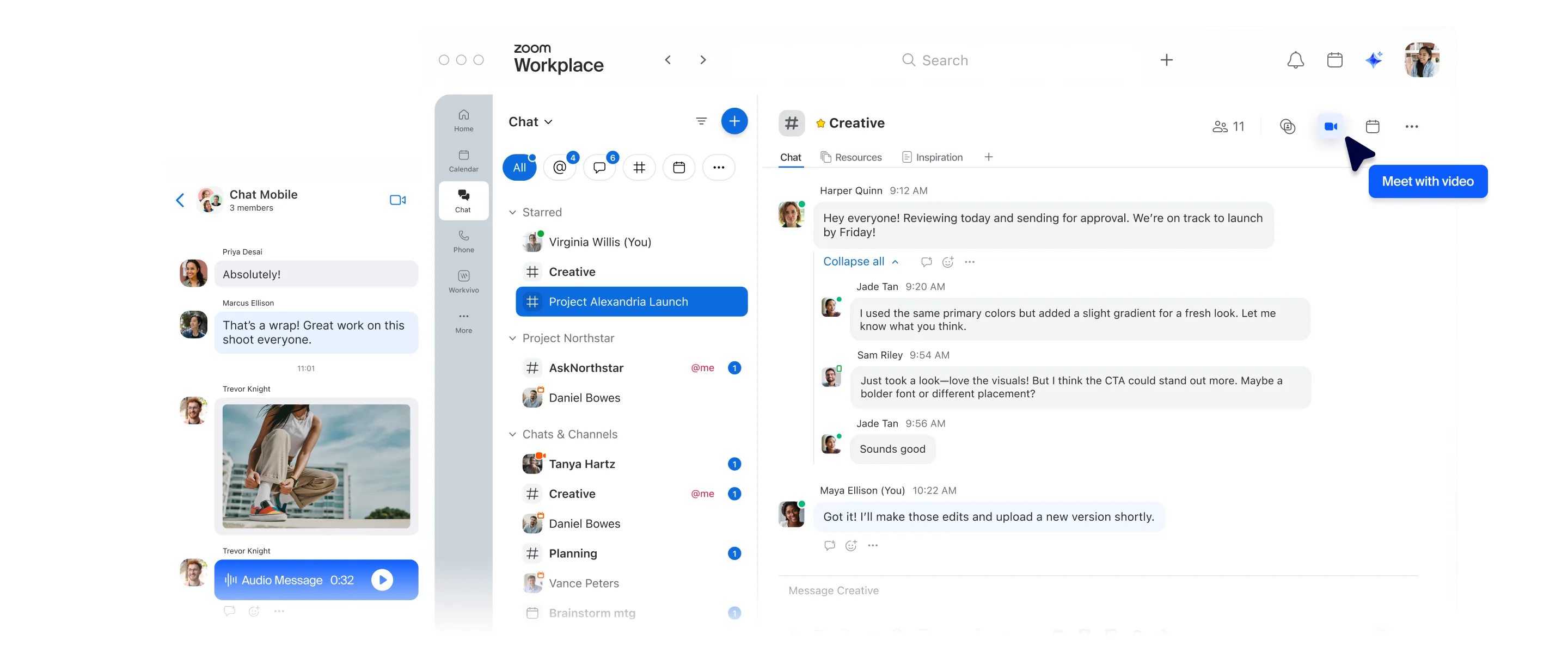Viewport: 1568px width, 653px height.
Task: Open Vance Peters conversation
Action: pos(631,584)
